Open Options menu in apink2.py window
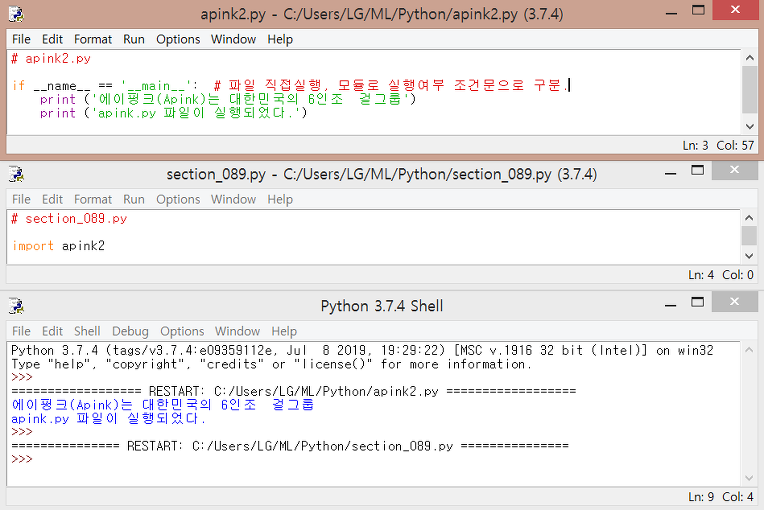Image resolution: width=764 pixels, height=510 pixels. tap(178, 39)
